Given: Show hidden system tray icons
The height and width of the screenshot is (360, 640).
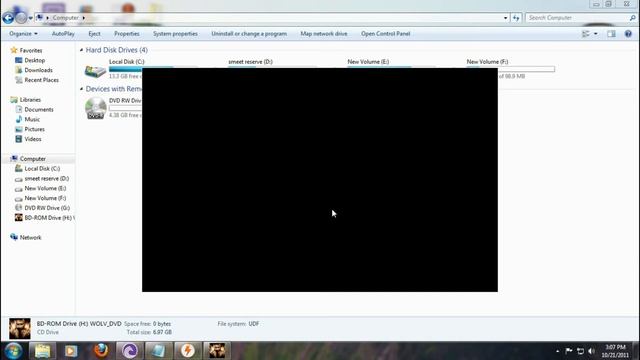Looking at the screenshot, I should click(558, 351).
